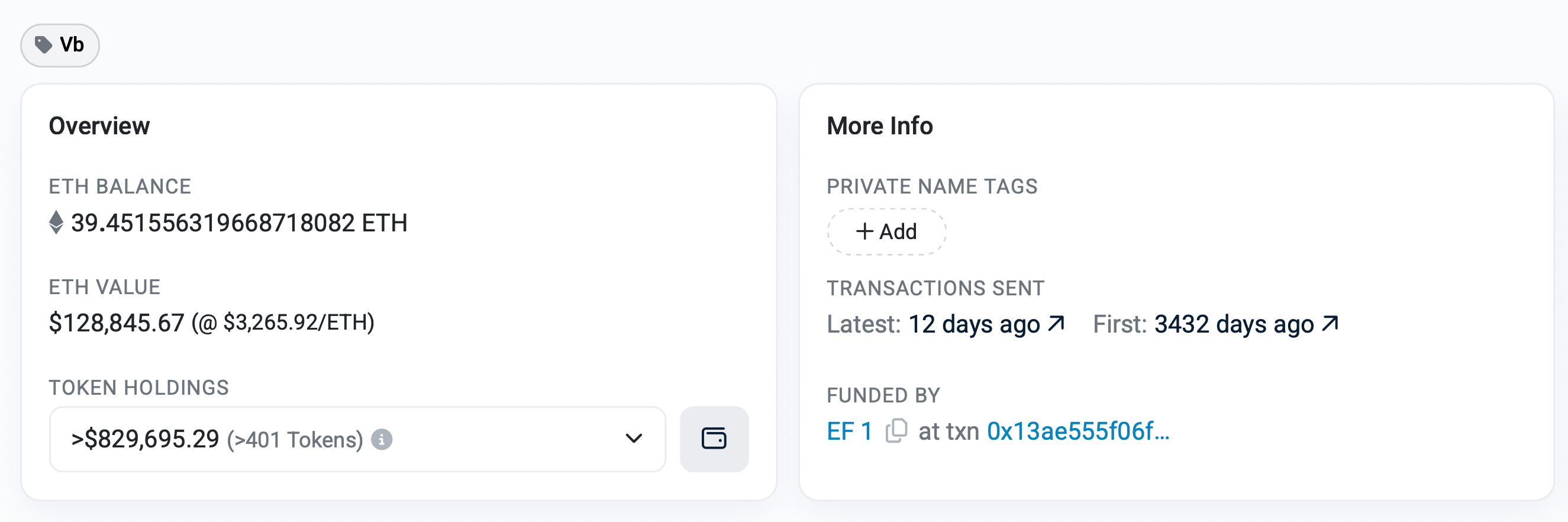Screen dimensions: 1568x522
Task: Click the 3432 days ago first transaction link
Action: pyautogui.click(x=1234, y=324)
